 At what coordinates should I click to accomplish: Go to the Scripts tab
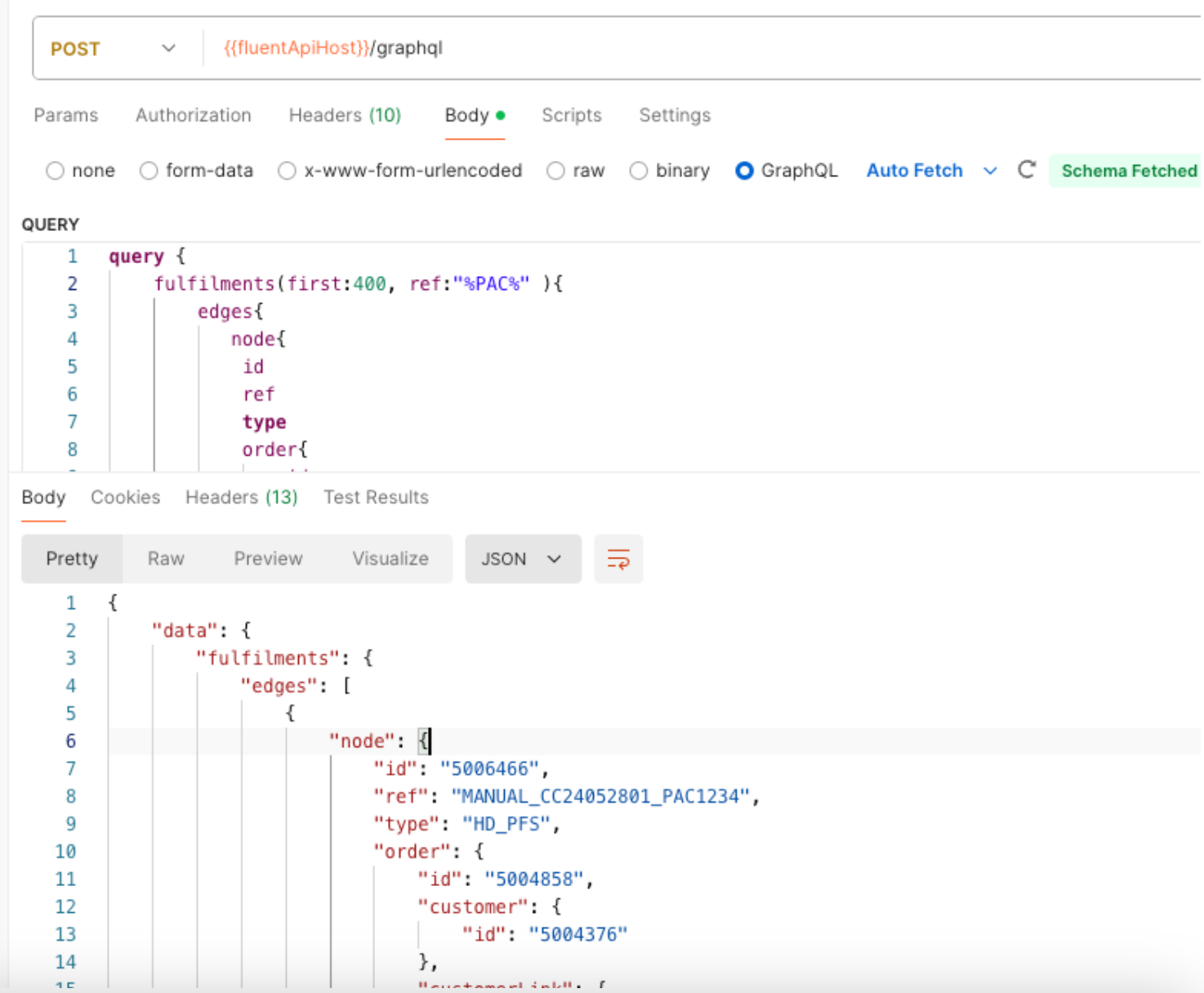click(571, 115)
